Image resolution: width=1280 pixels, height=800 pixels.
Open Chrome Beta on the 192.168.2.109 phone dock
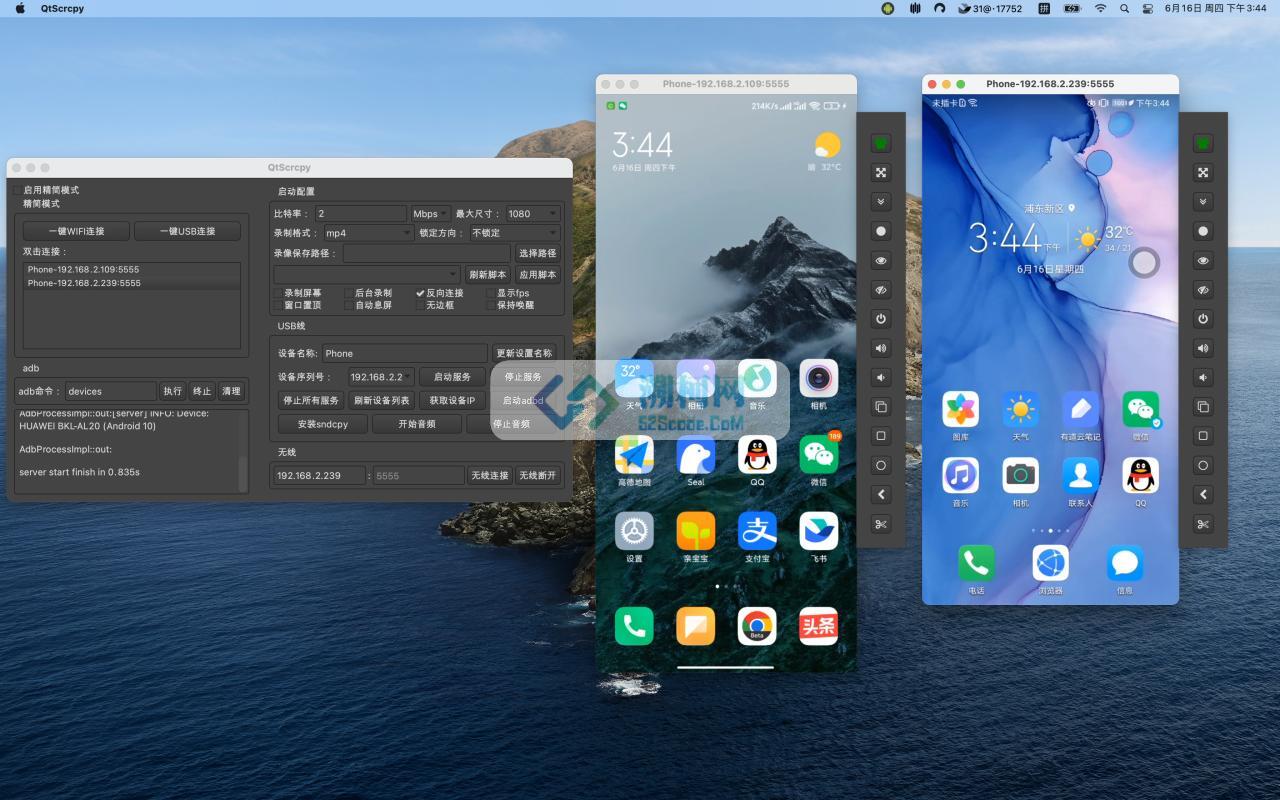tap(757, 626)
